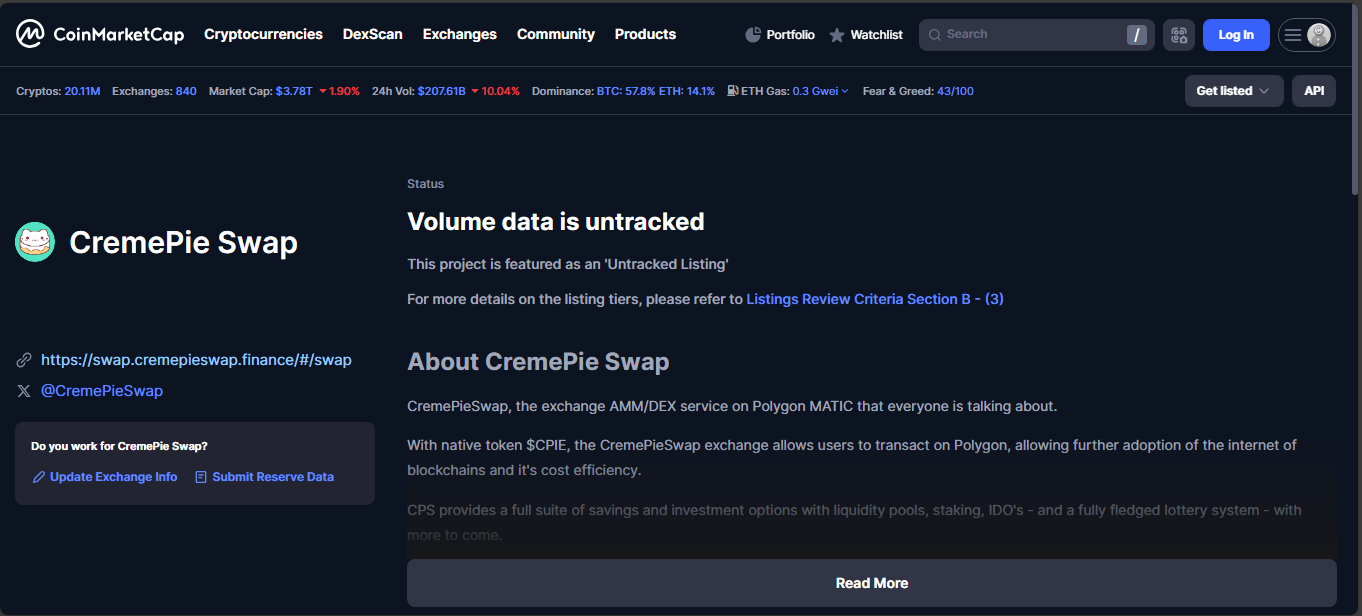The height and width of the screenshot is (616, 1362).
Task: Open the hamburger profile menu
Action: pos(1306,35)
